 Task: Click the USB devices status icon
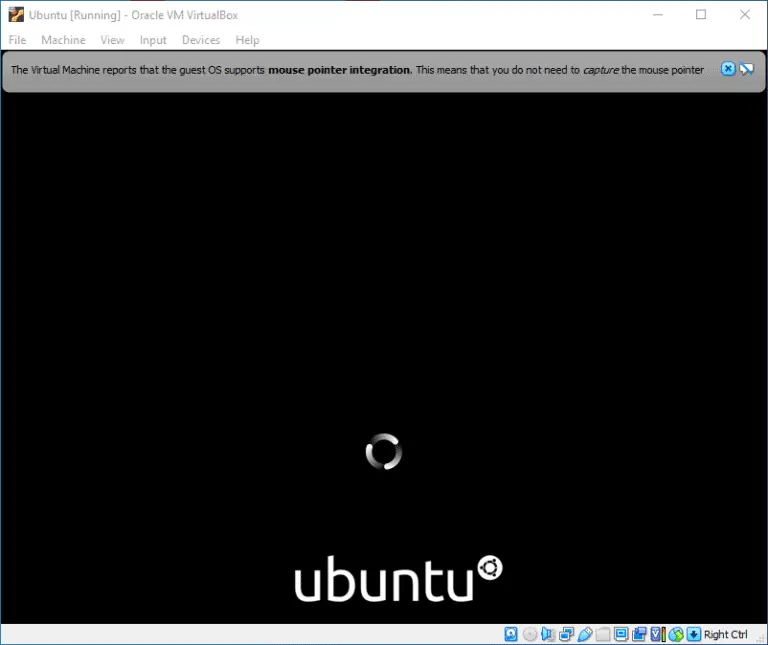pos(584,634)
